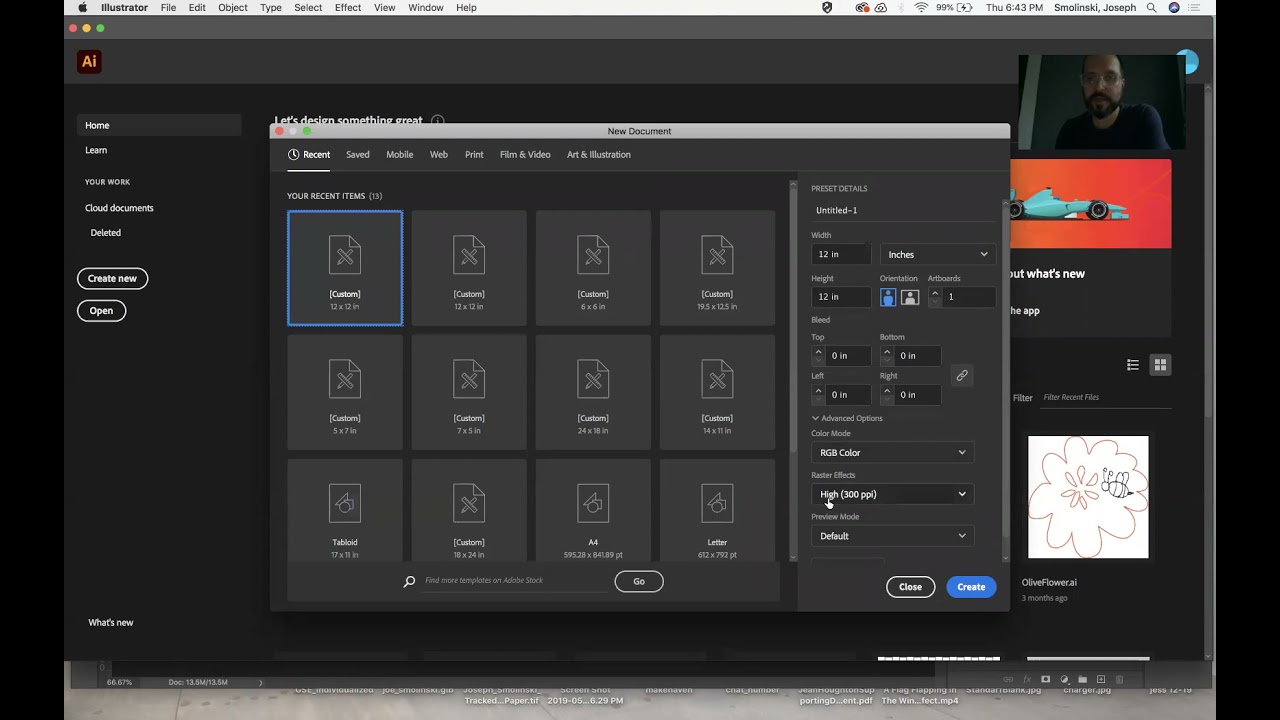
Task: Adjust the Artboards count stepper
Action: [x=935, y=297]
